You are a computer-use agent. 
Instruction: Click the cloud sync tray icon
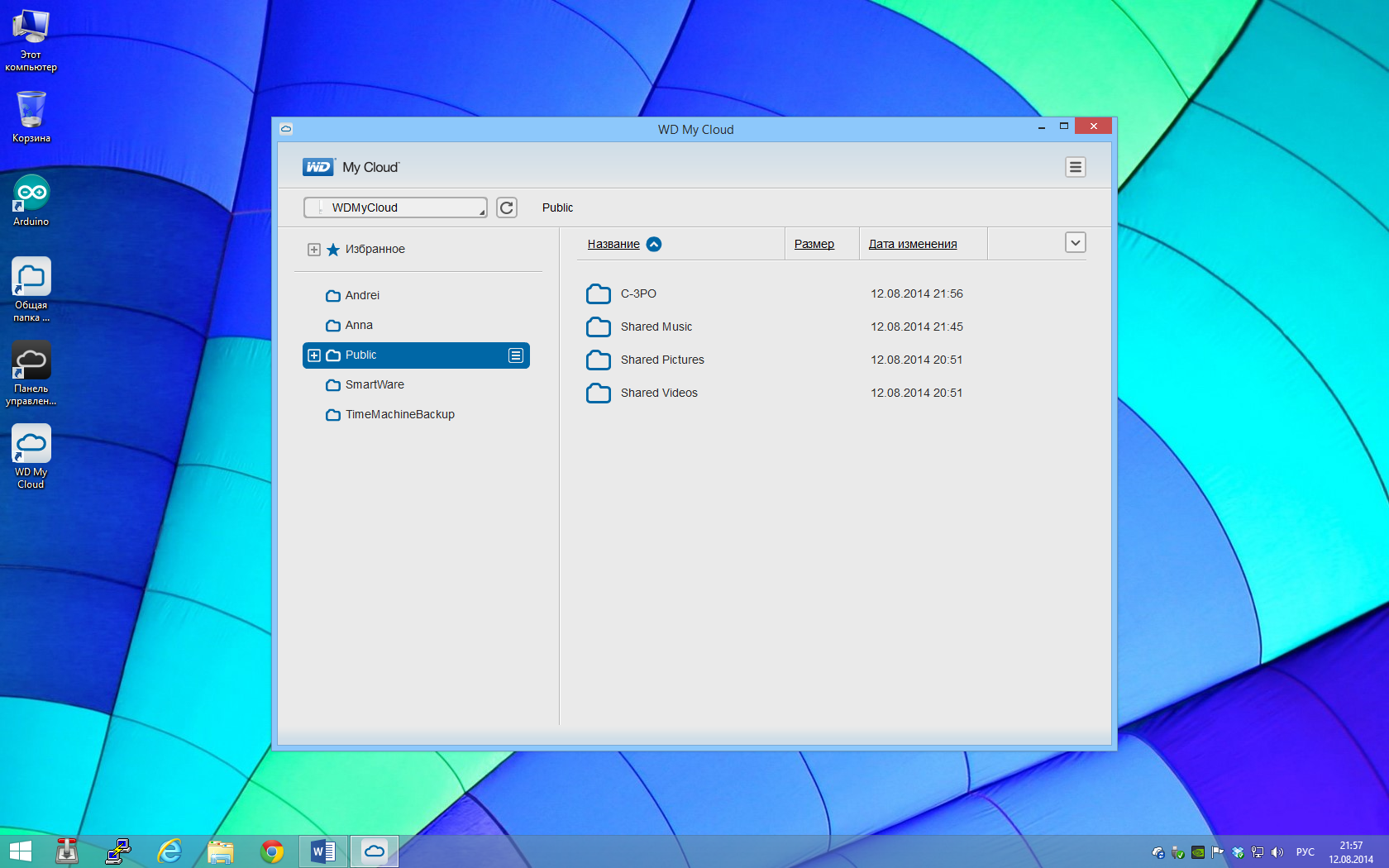pos(1158,852)
